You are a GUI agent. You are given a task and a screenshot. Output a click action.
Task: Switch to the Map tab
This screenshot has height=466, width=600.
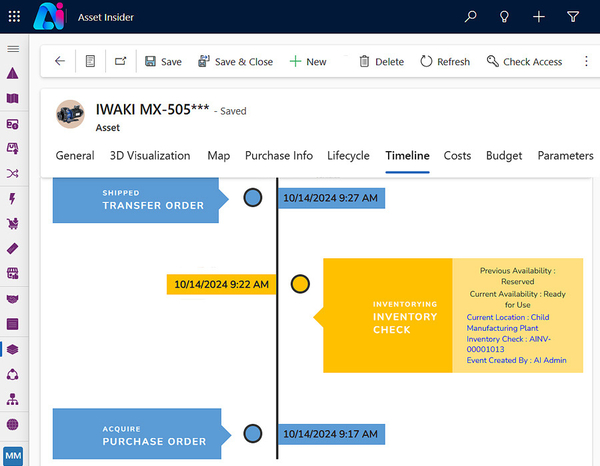218,156
